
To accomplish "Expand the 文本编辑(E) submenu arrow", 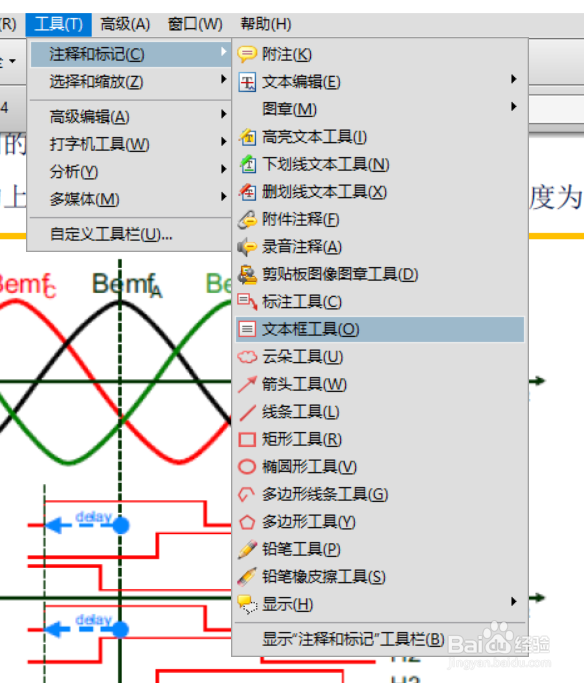I will 514,79.
